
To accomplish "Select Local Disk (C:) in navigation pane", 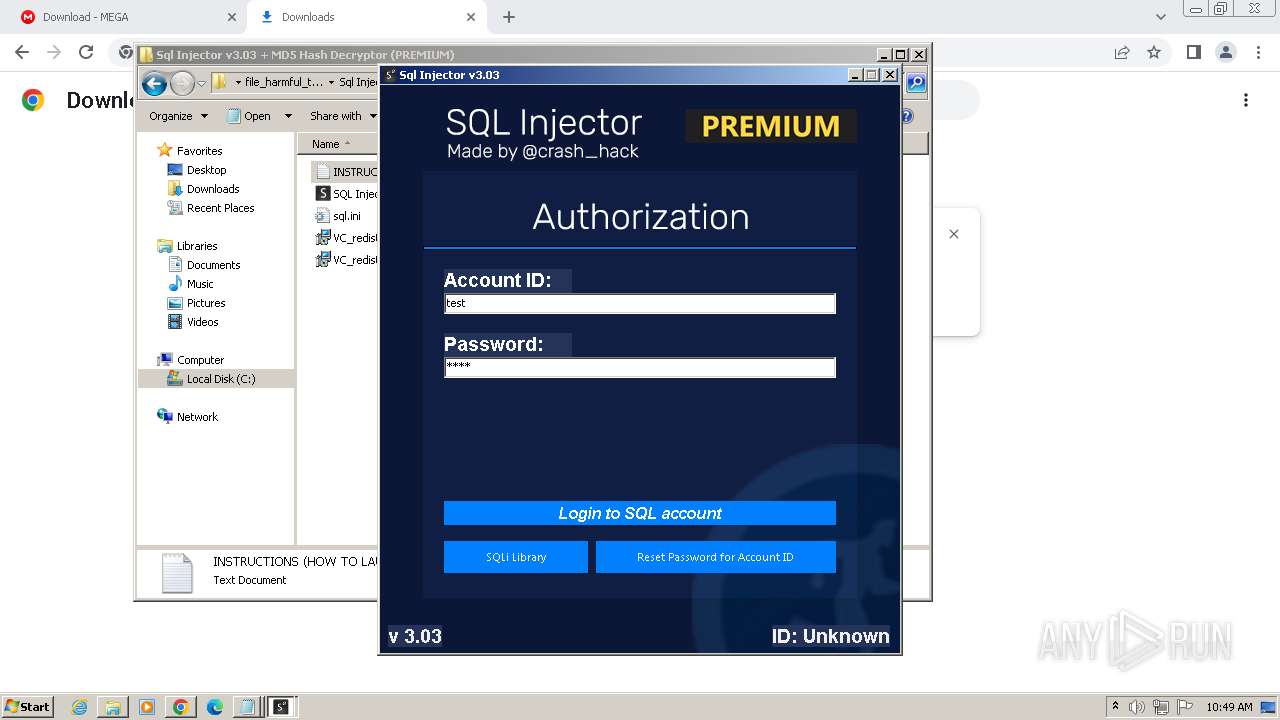I will (221, 379).
